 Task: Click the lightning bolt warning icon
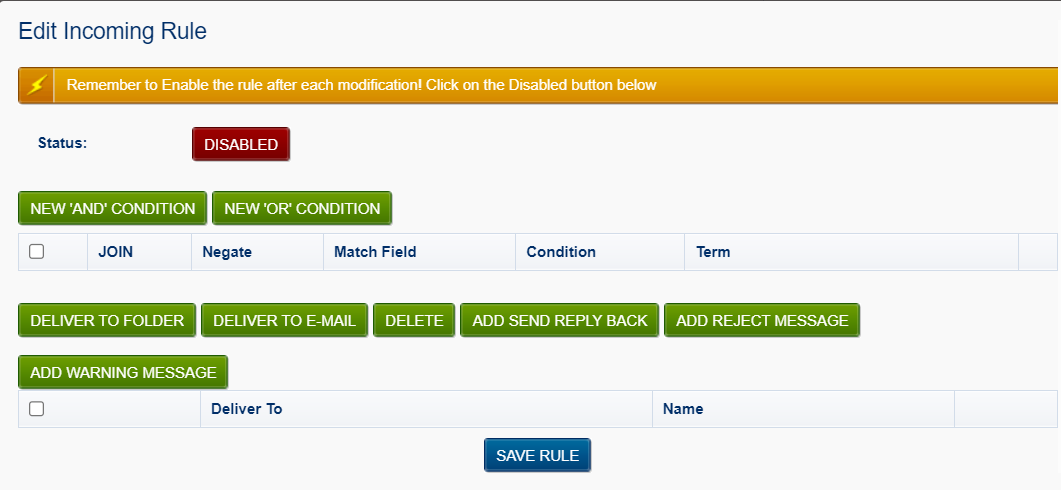click(x=36, y=85)
